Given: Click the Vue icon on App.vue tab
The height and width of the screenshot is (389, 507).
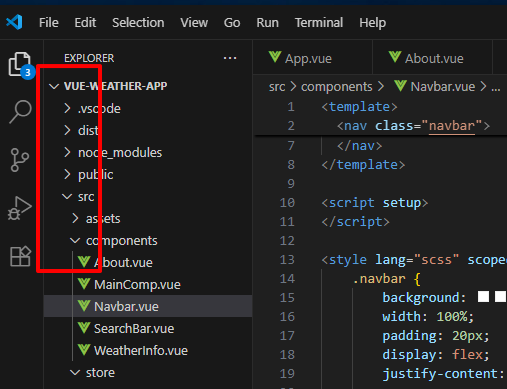Looking at the screenshot, I should 275,57.
